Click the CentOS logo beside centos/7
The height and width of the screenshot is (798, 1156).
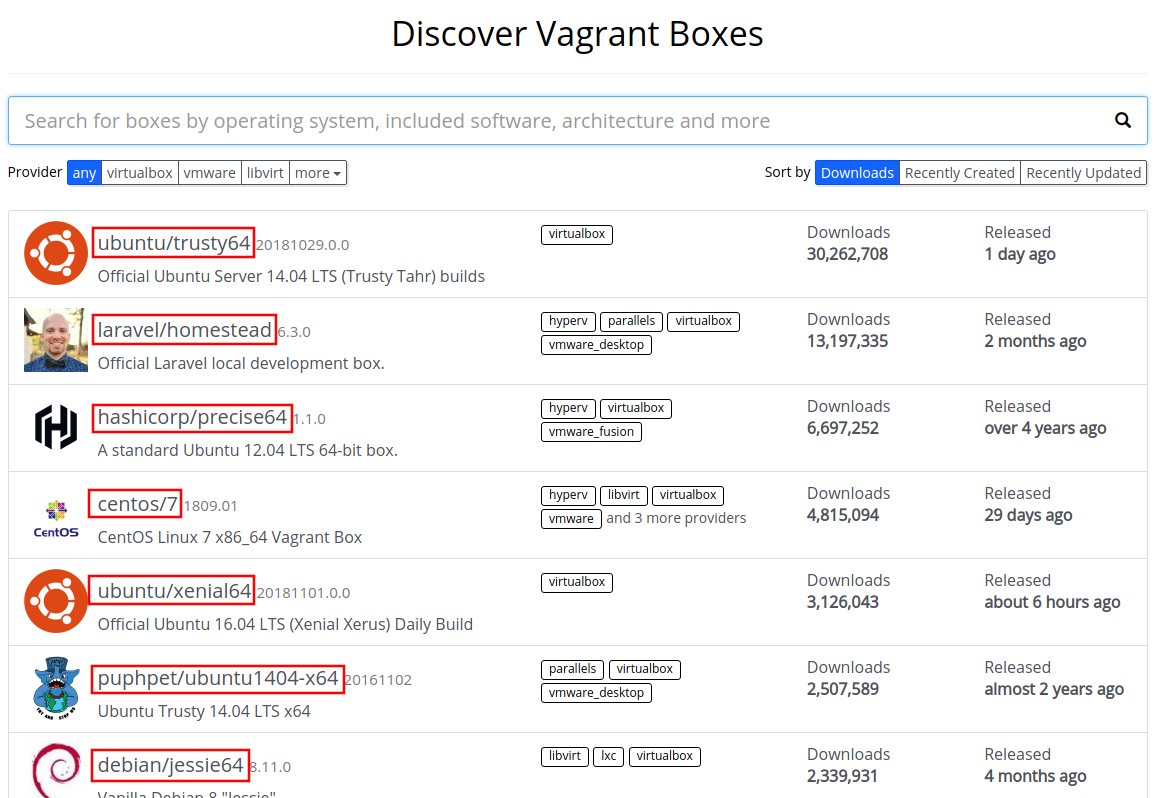click(x=56, y=518)
